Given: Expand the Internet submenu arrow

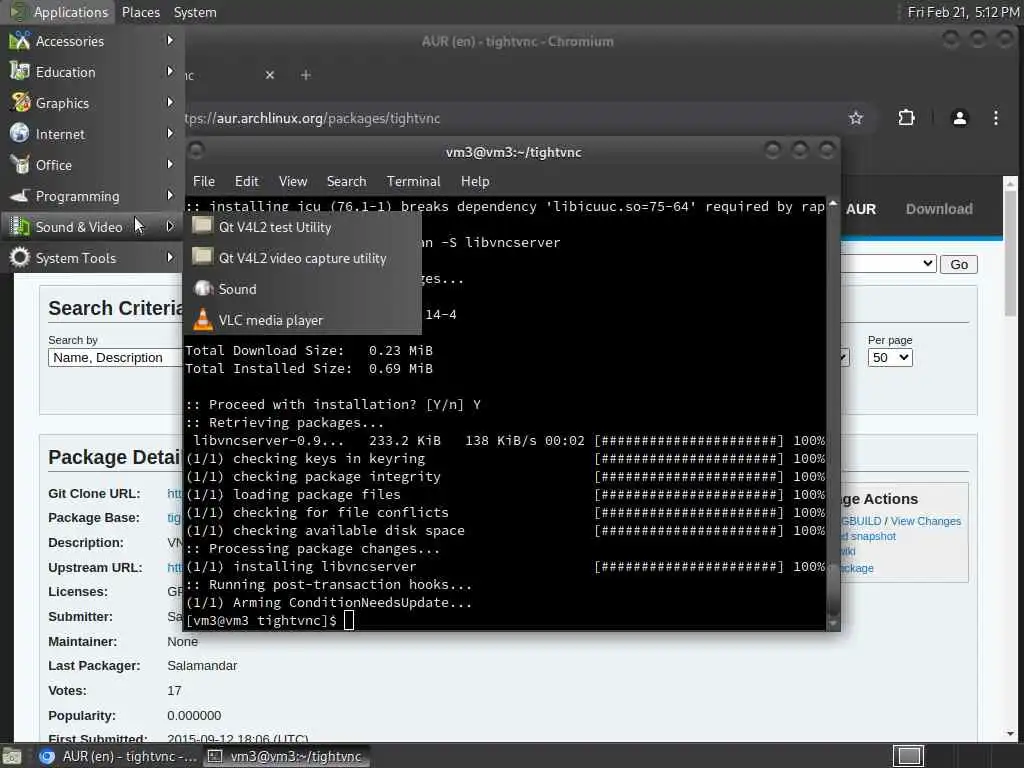Looking at the screenshot, I should (x=170, y=133).
